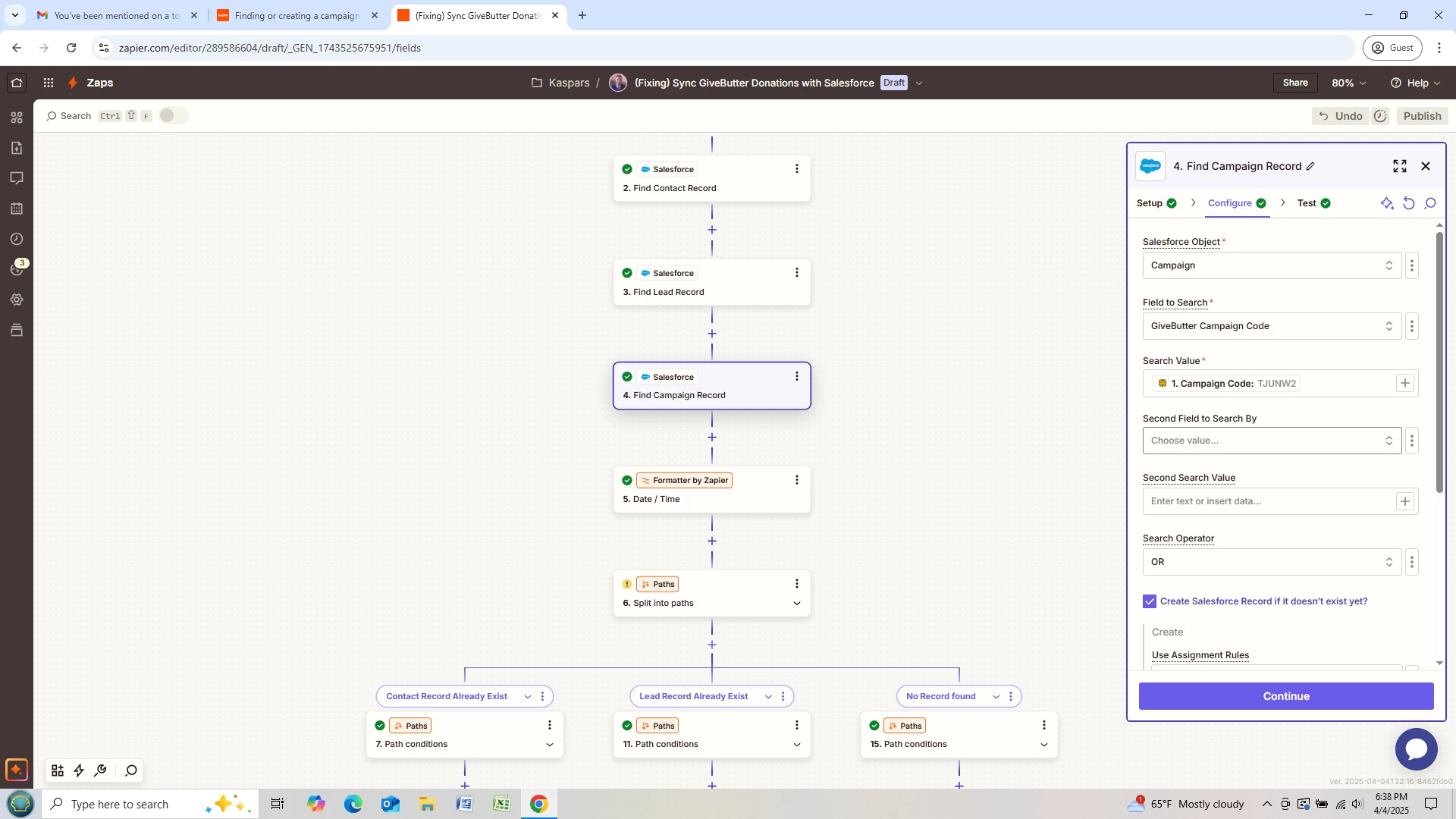
Task: Open the Search Operator OR dropdown
Action: [x=1271, y=562]
